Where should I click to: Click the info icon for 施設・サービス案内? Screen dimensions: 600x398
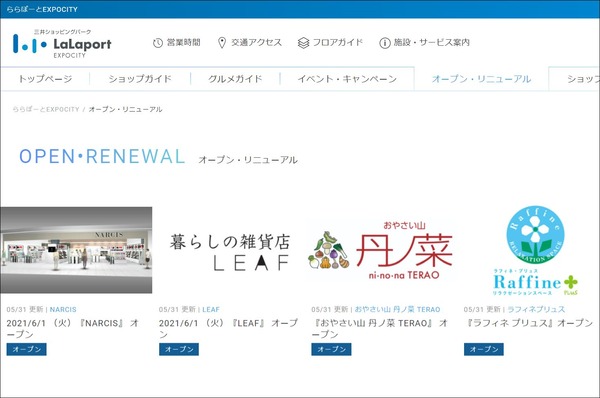[x=385, y=43]
